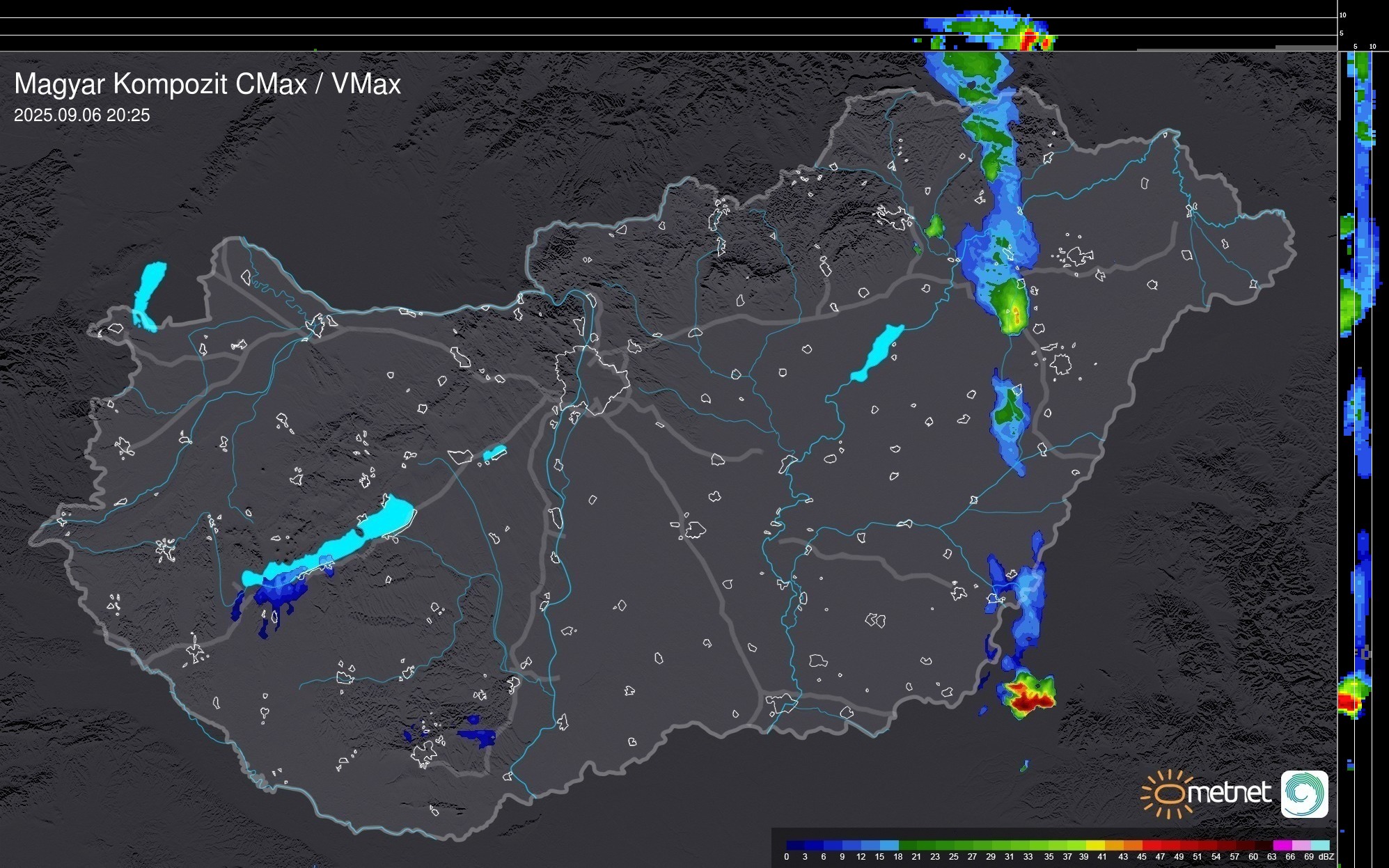The image size is (1389, 868).
Task: Click the yellow 41 dBZ legend swatch
Action: click(x=1095, y=845)
